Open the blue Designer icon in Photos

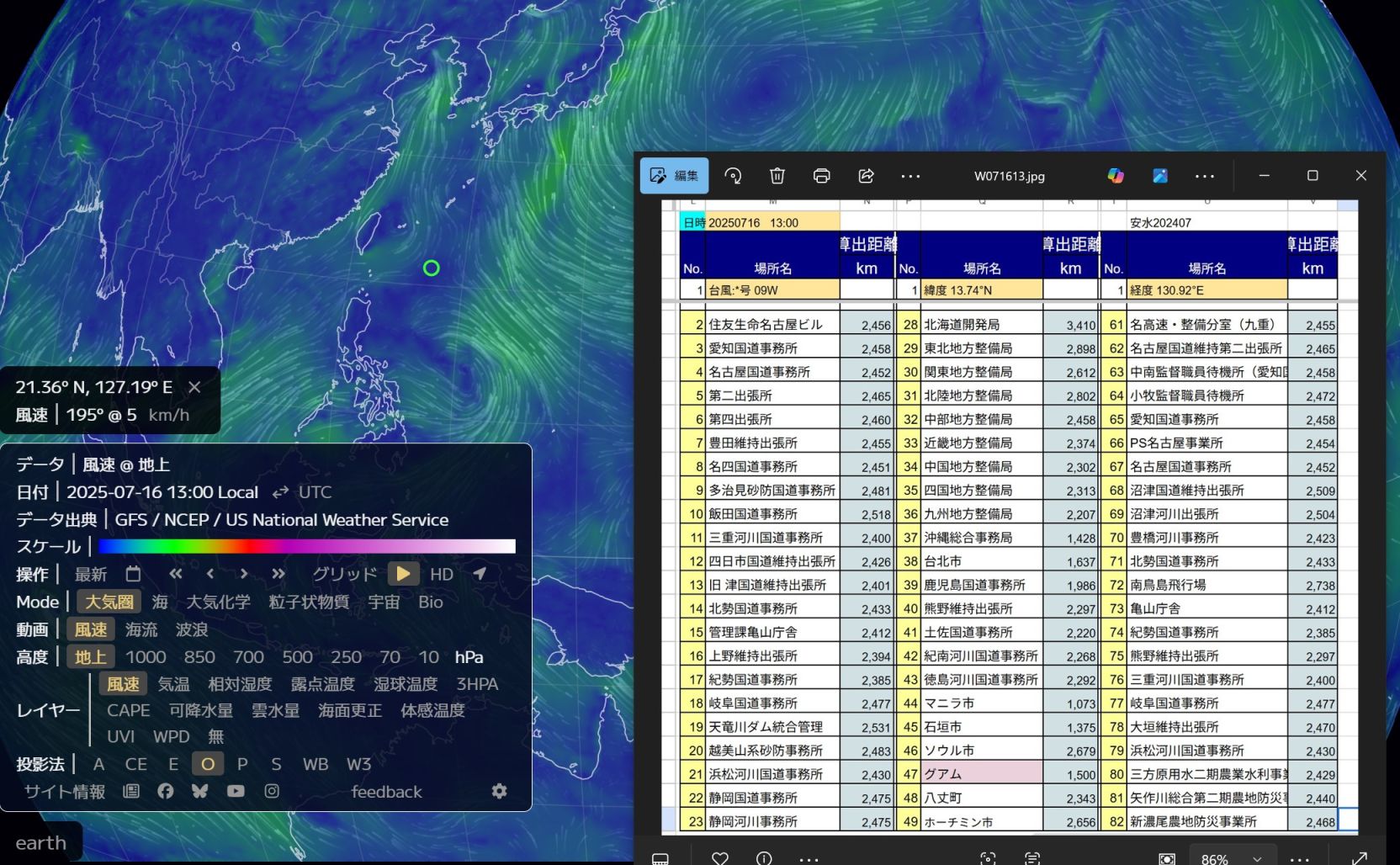point(1160,176)
